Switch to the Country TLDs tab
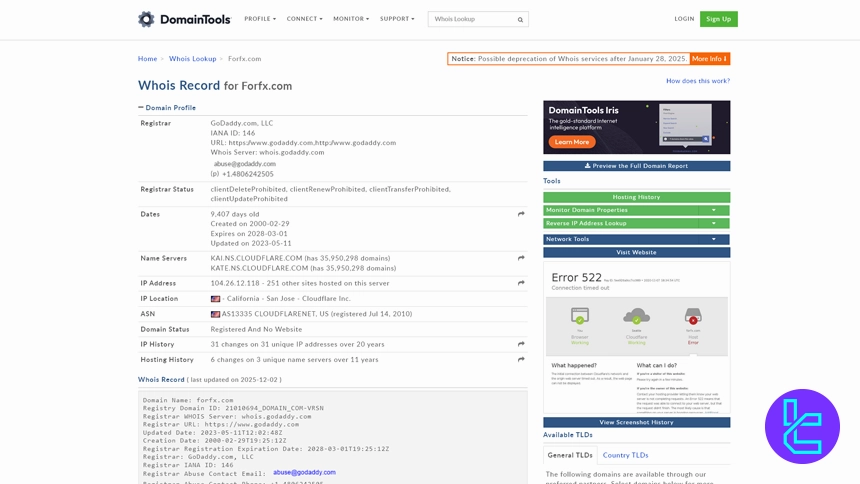This screenshot has height=484, width=860. [x=625, y=455]
